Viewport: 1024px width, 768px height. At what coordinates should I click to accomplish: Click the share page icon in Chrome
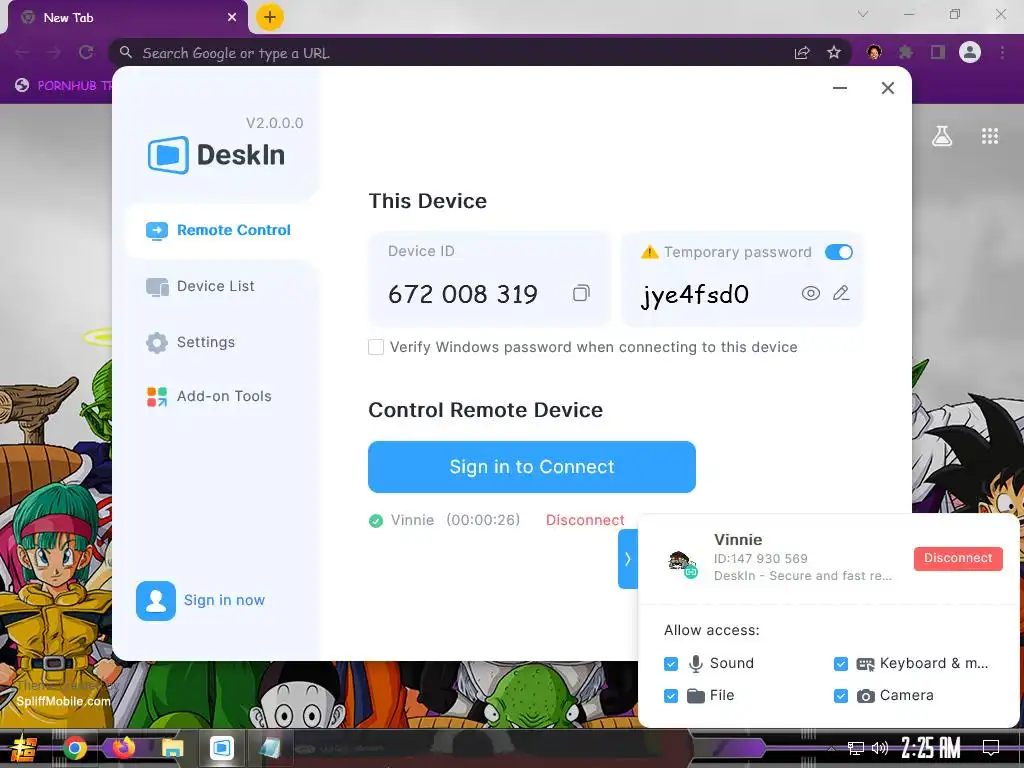pyautogui.click(x=802, y=52)
